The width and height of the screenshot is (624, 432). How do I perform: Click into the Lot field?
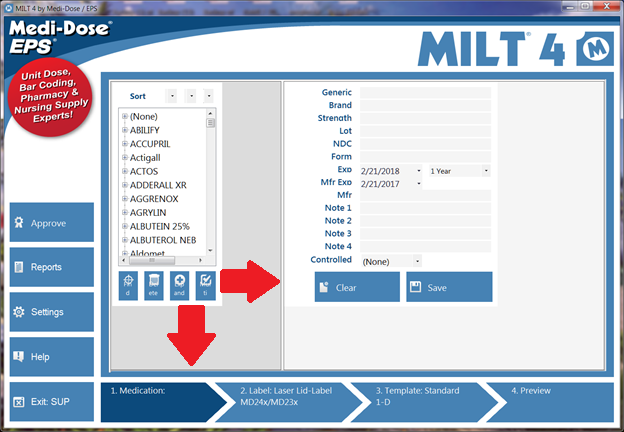(x=425, y=131)
